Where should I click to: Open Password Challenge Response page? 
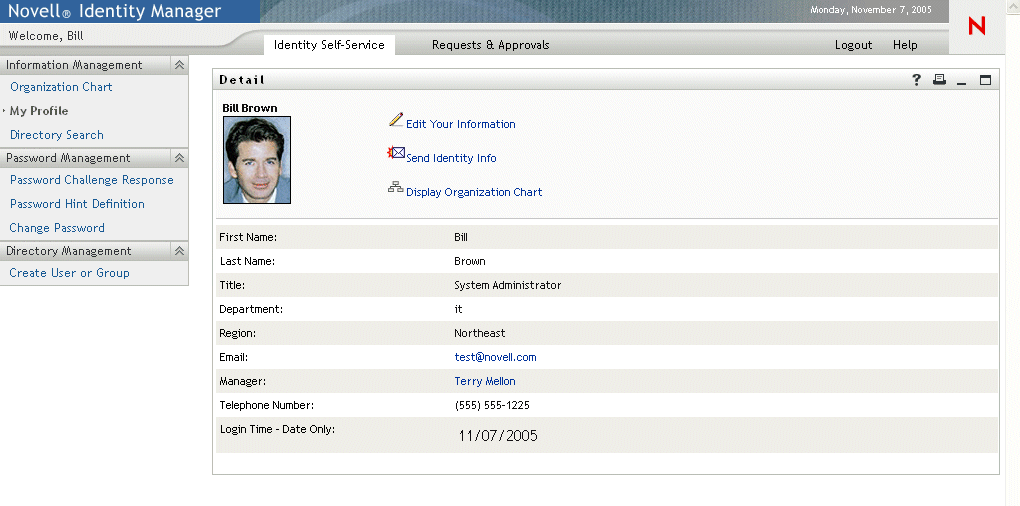point(91,180)
